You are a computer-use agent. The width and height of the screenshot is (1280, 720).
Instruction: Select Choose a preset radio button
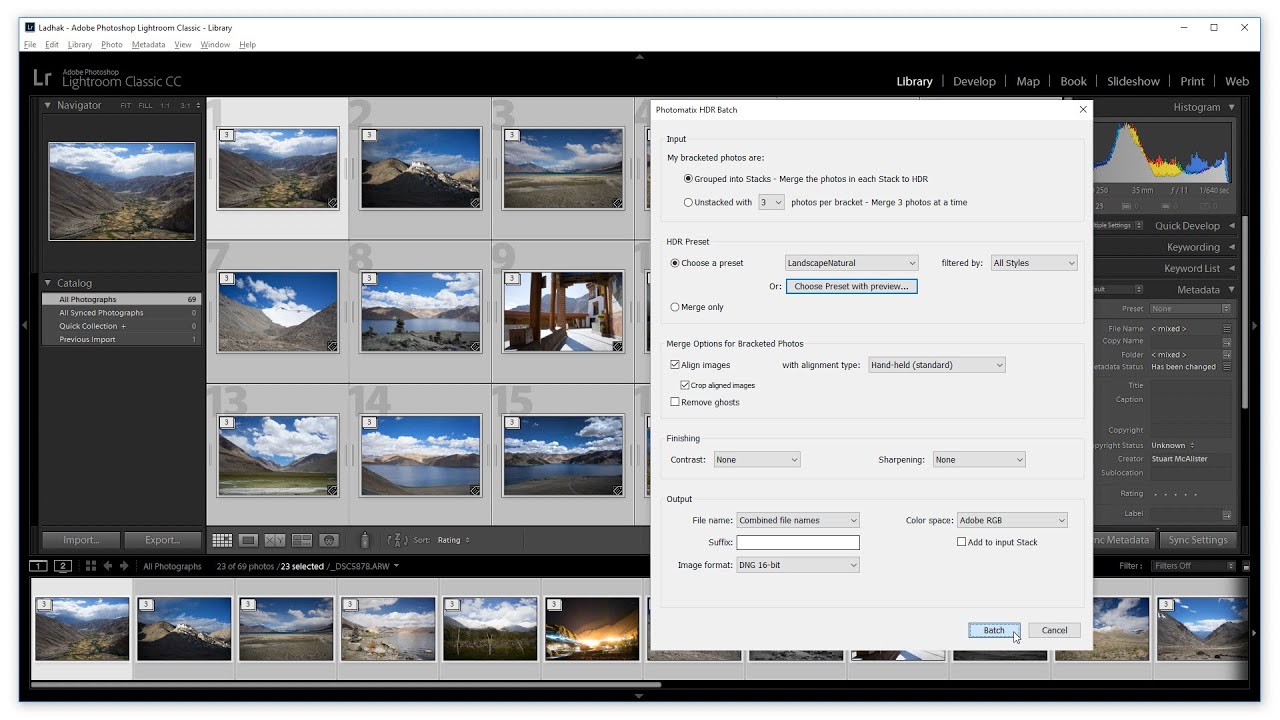tap(675, 263)
